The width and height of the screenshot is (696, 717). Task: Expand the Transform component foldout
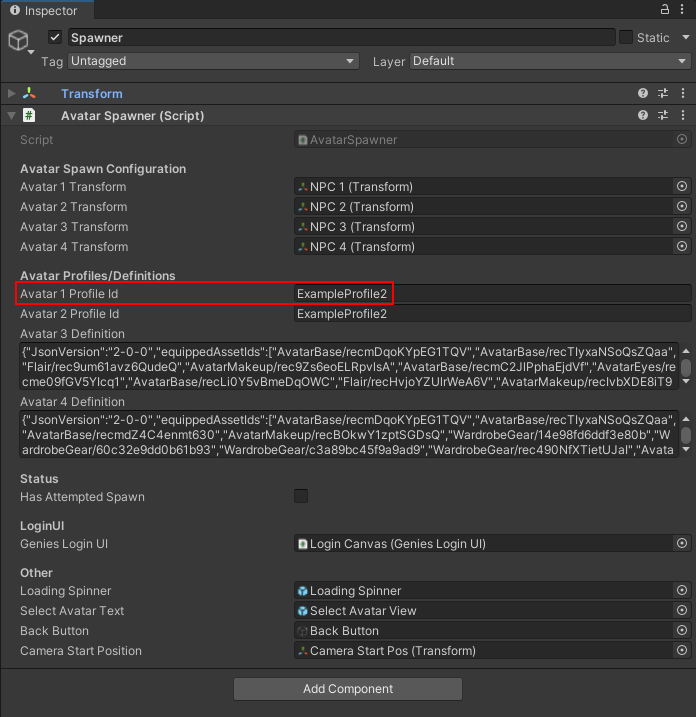point(12,94)
